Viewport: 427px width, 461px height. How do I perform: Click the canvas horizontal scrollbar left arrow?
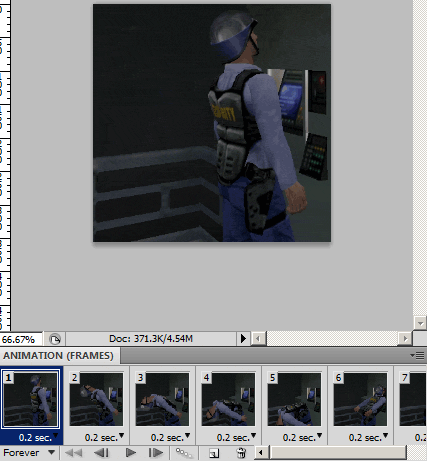[258, 339]
